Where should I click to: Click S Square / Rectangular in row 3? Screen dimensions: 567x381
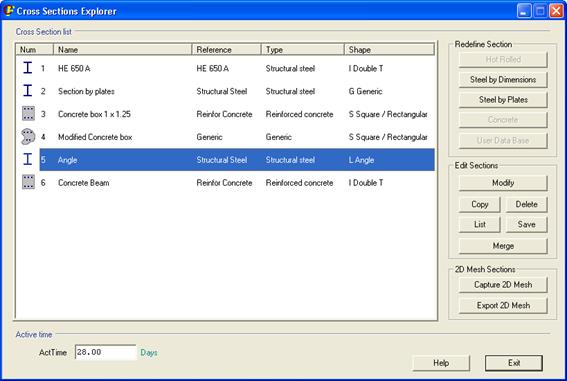(388, 114)
